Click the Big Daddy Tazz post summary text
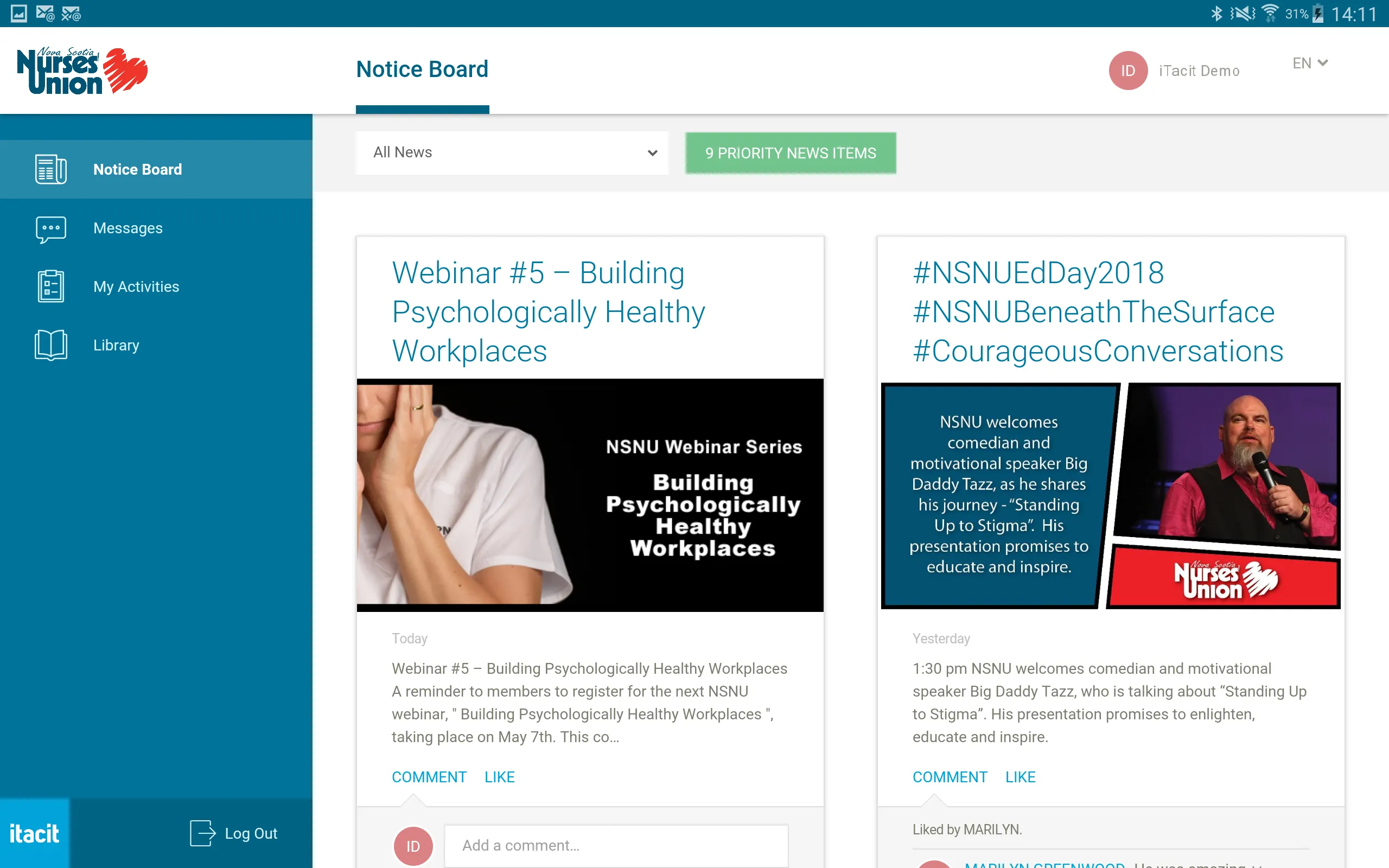The height and width of the screenshot is (868, 1389). pyautogui.click(x=1110, y=703)
